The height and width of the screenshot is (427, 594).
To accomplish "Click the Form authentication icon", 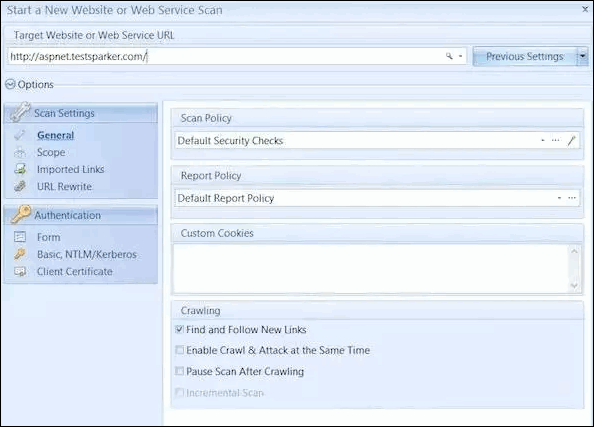I will pyautogui.click(x=20, y=237).
